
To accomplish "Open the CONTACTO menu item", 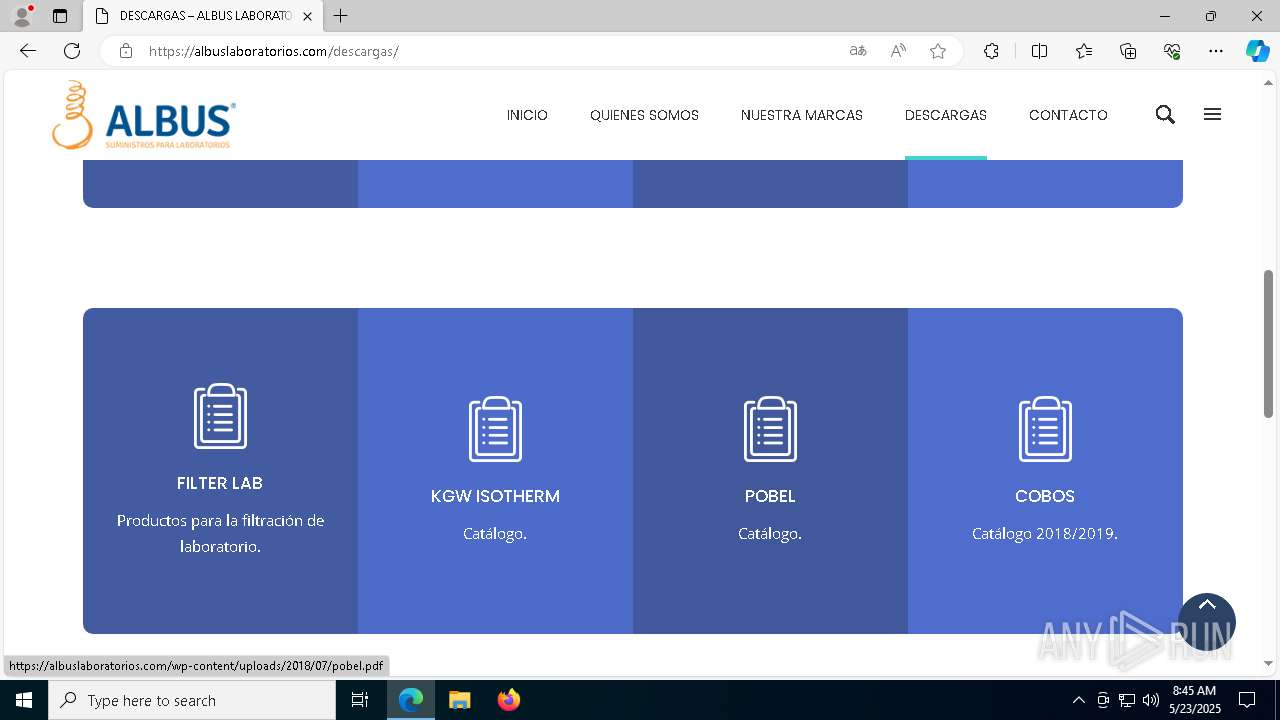I will coord(1068,115).
